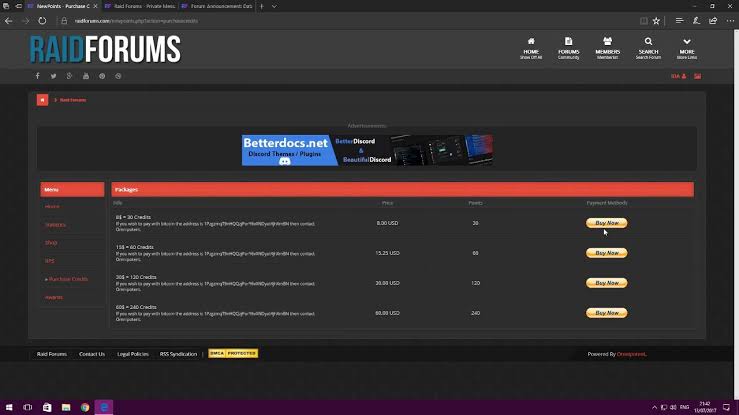The height and width of the screenshot is (415, 739).
Task: Open FORUMS Community navigation item
Action: pyautogui.click(x=568, y=48)
